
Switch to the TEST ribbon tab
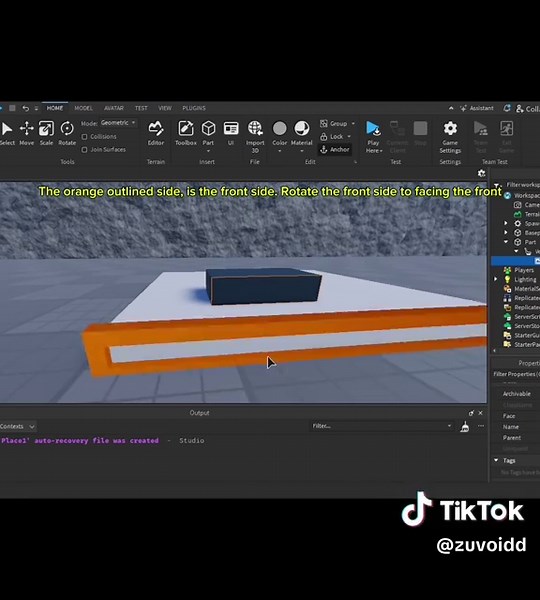[141, 108]
